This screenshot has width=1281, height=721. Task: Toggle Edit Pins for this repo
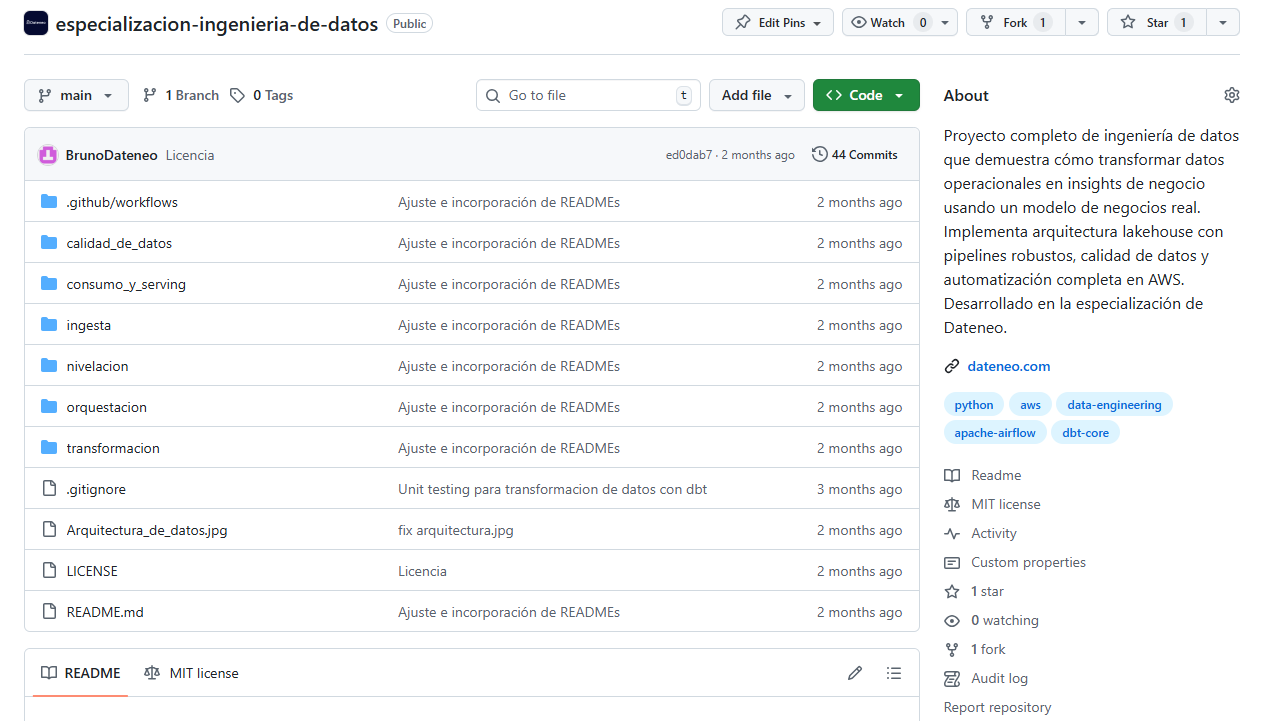pos(777,21)
